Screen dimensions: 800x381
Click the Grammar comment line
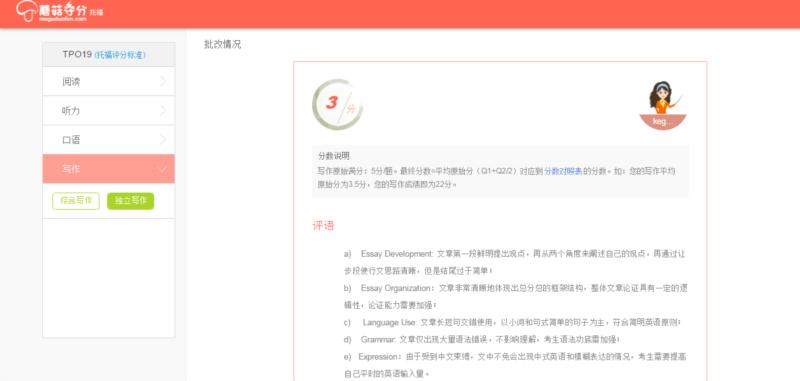coord(482,339)
